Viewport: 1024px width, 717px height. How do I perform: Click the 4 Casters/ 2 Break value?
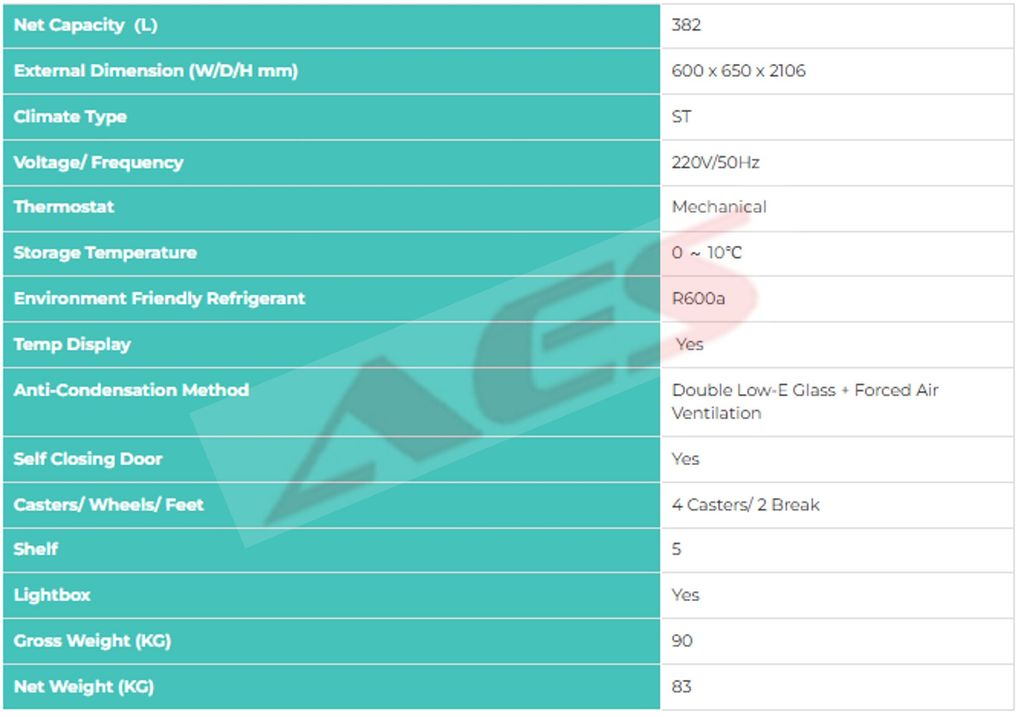click(x=745, y=505)
